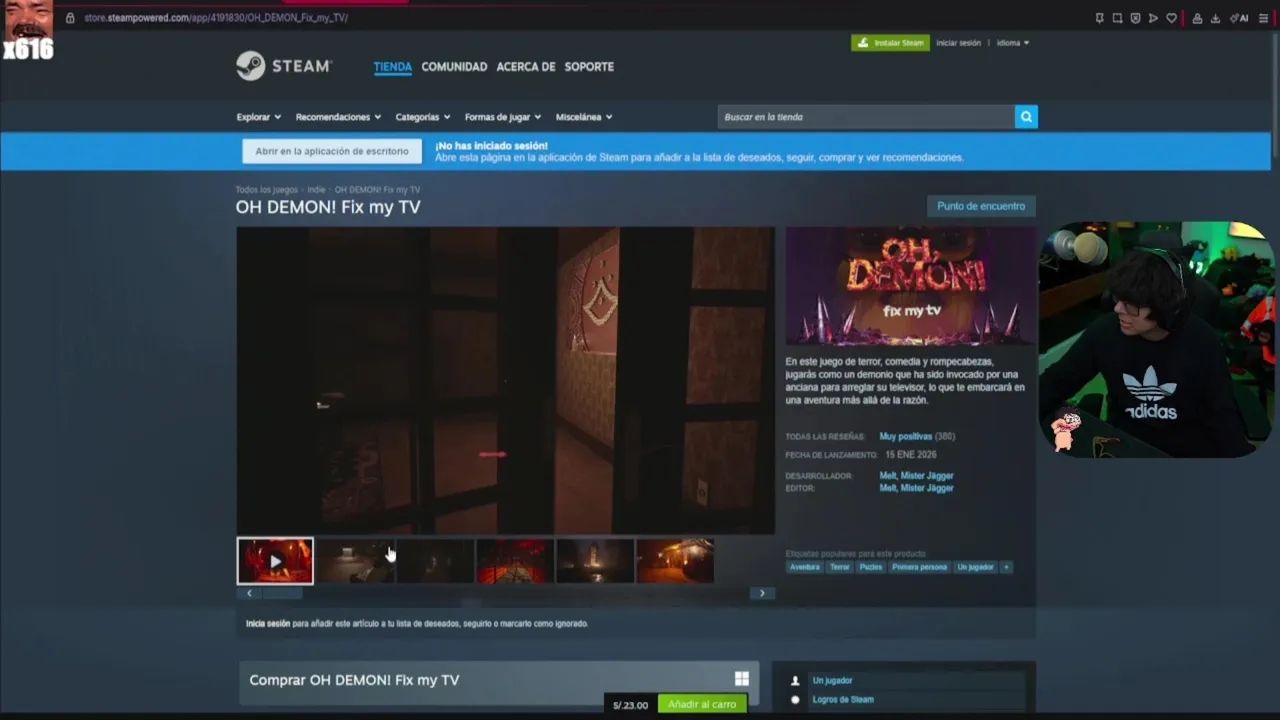1280x720 pixels.
Task: Select the red room screenshot thumbnail
Action: click(x=515, y=561)
